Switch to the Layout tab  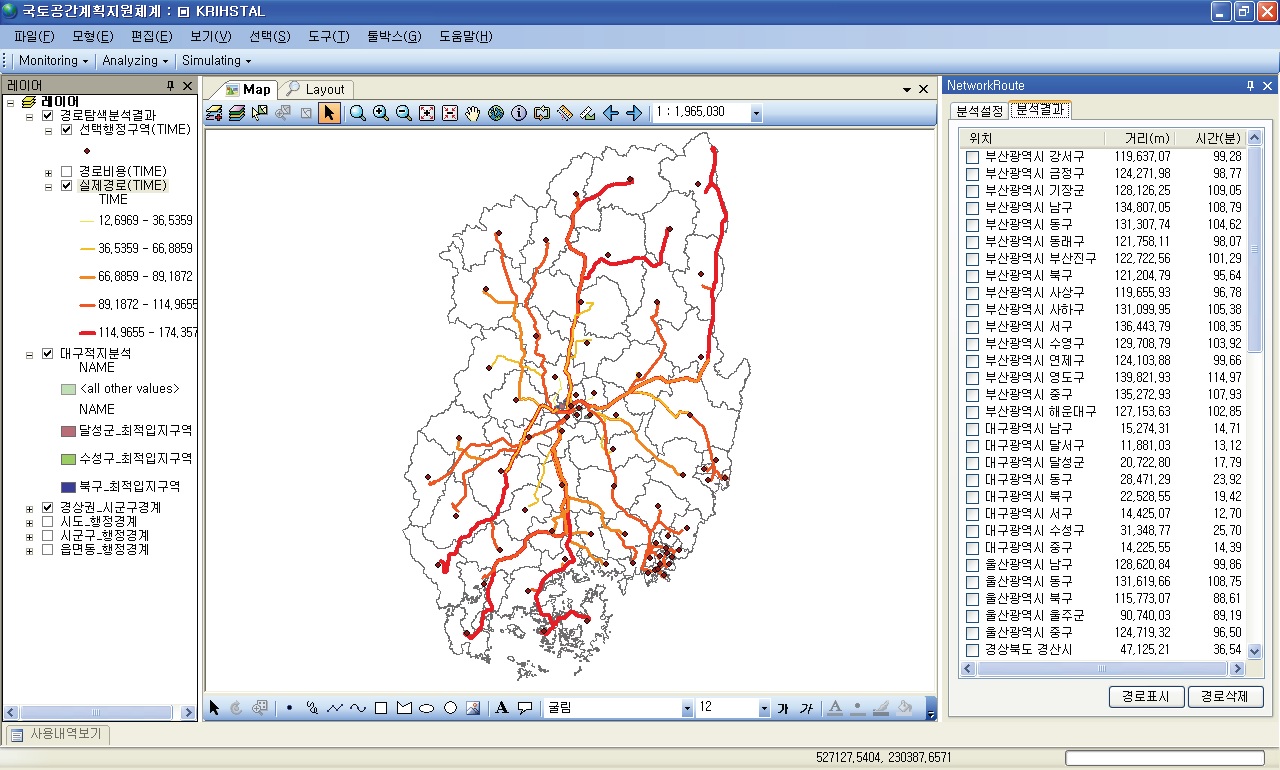[315, 89]
